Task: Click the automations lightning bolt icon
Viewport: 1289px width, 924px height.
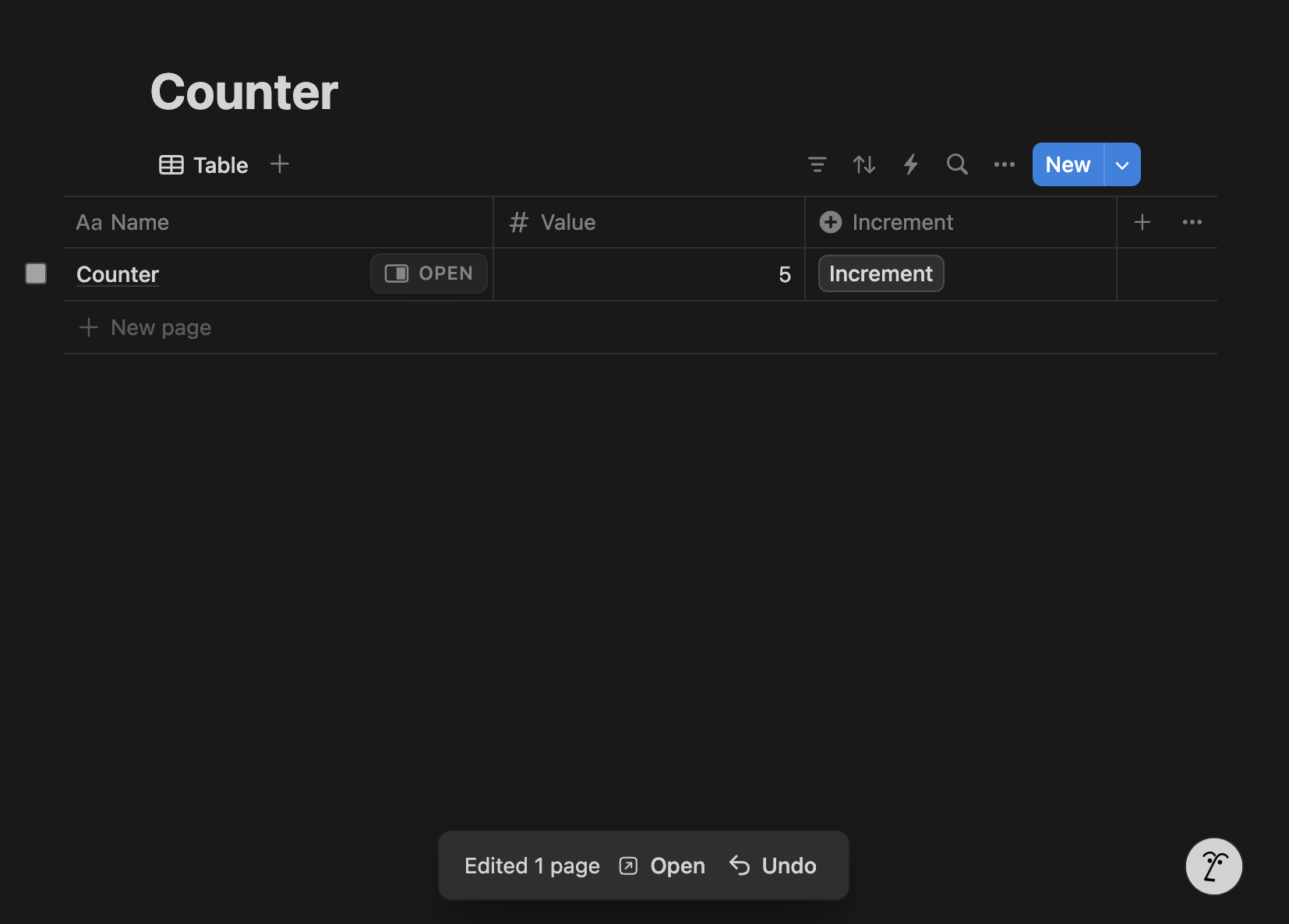Action: coord(911,164)
